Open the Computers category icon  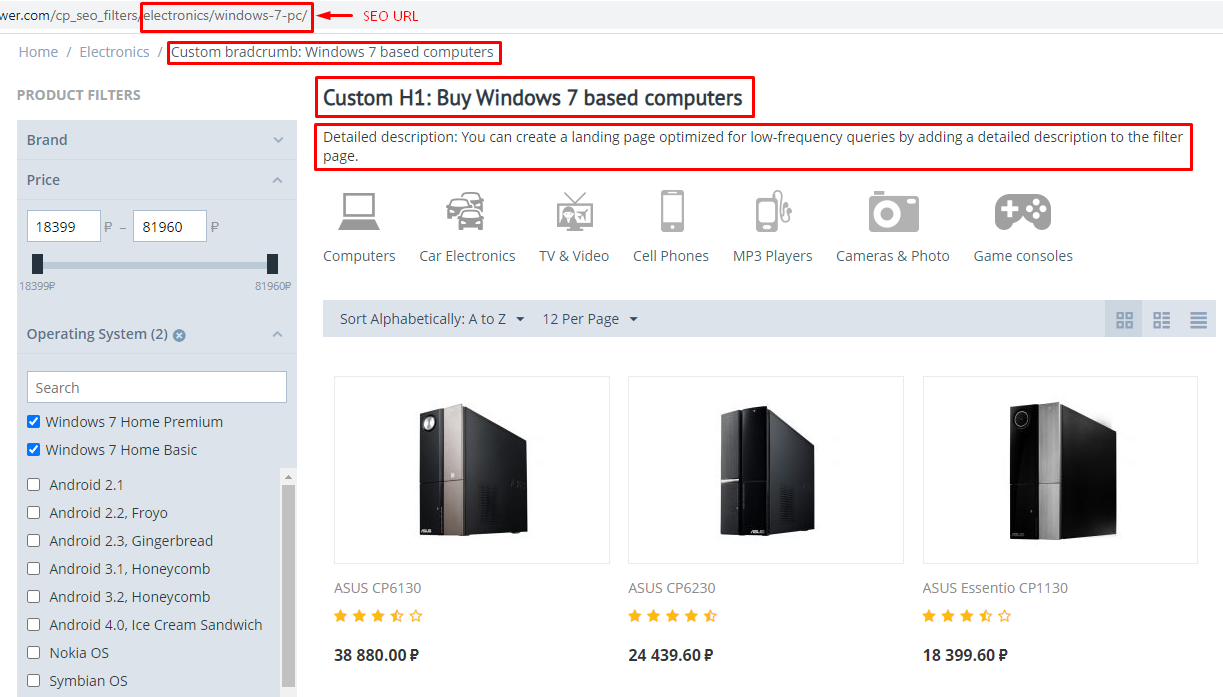point(359,211)
